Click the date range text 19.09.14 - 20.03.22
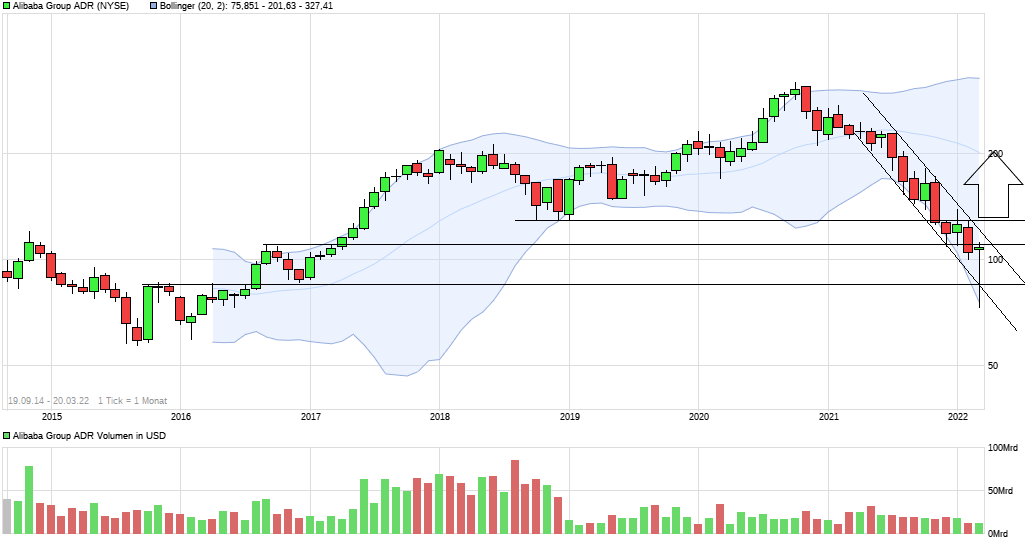This screenshot has width=1025, height=544. click(48, 400)
